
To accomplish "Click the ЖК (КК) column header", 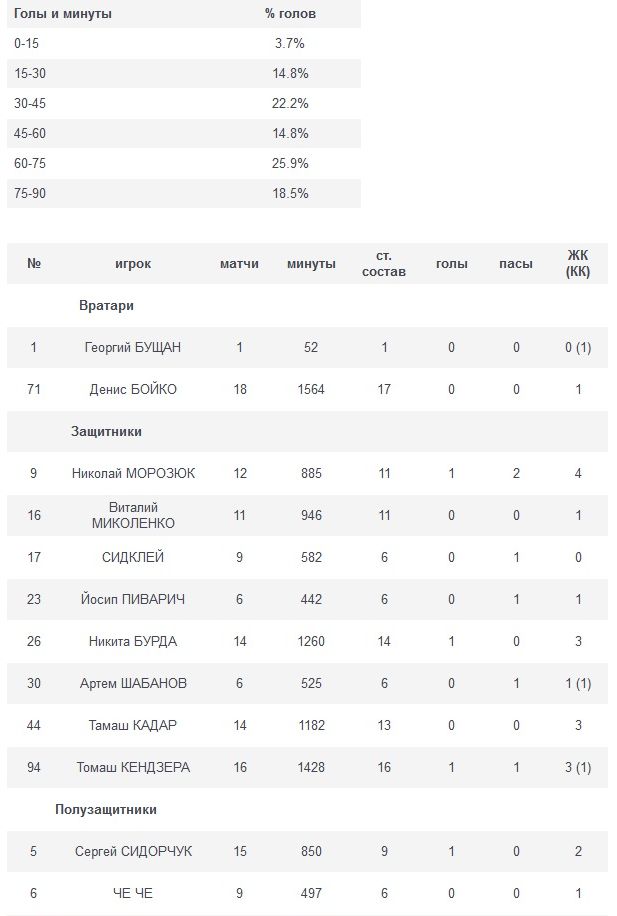I will point(578,264).
